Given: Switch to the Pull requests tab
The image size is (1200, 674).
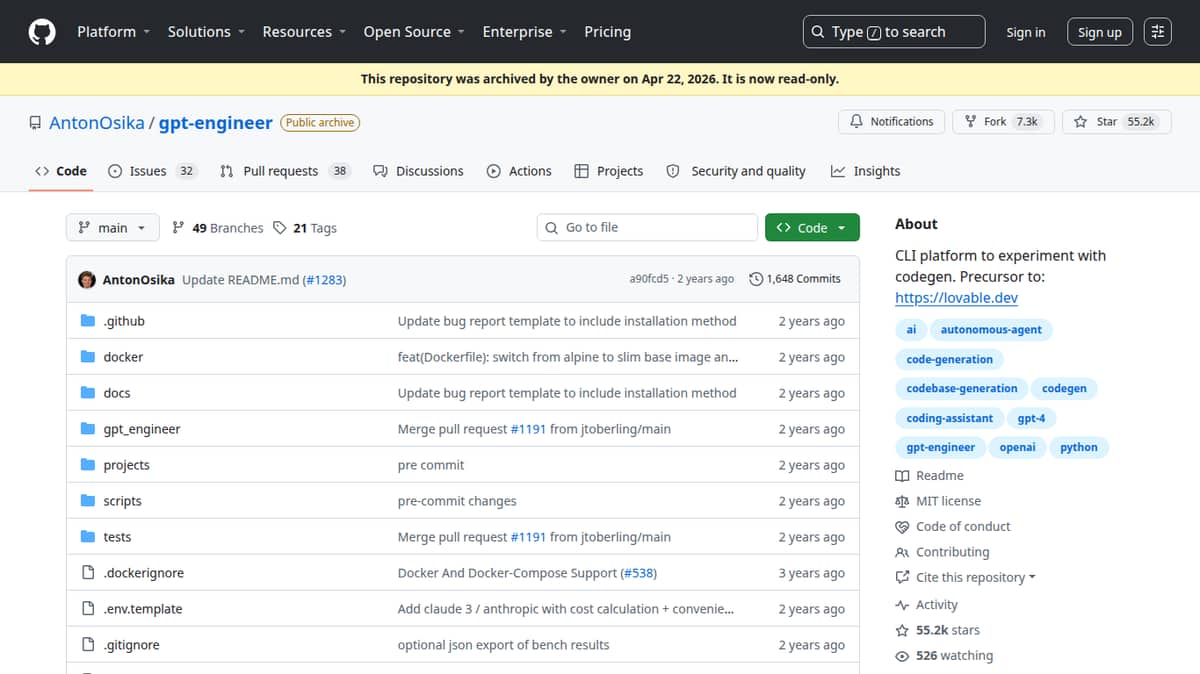Looking at the screenshot, I should coord(284,171).
